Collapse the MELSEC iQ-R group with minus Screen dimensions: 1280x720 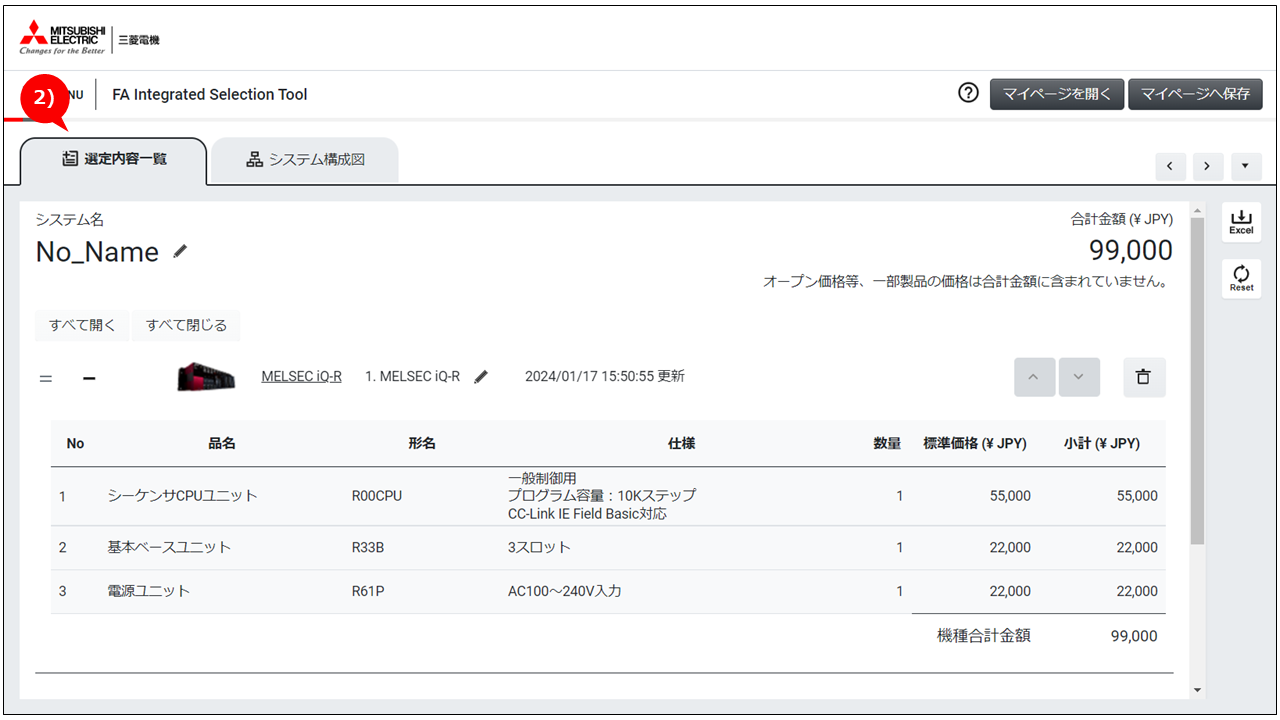(x=89, y=378)
